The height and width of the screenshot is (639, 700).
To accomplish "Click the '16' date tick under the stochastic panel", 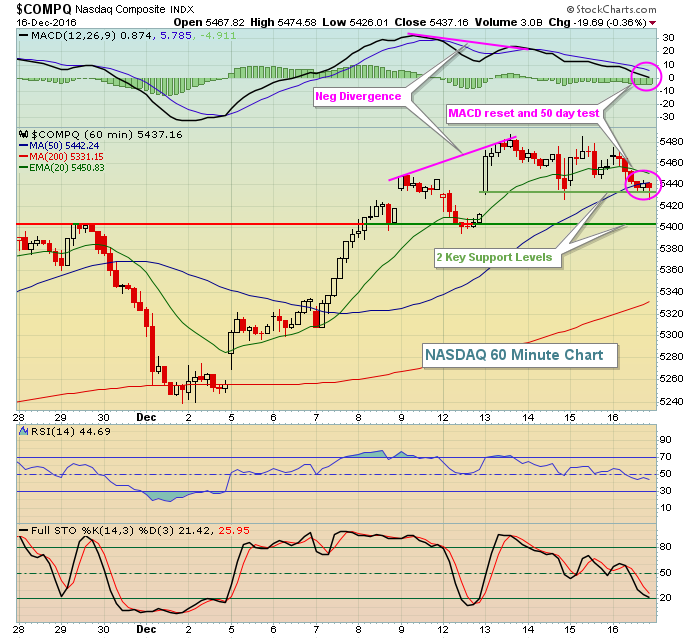I will click(613, 629).
